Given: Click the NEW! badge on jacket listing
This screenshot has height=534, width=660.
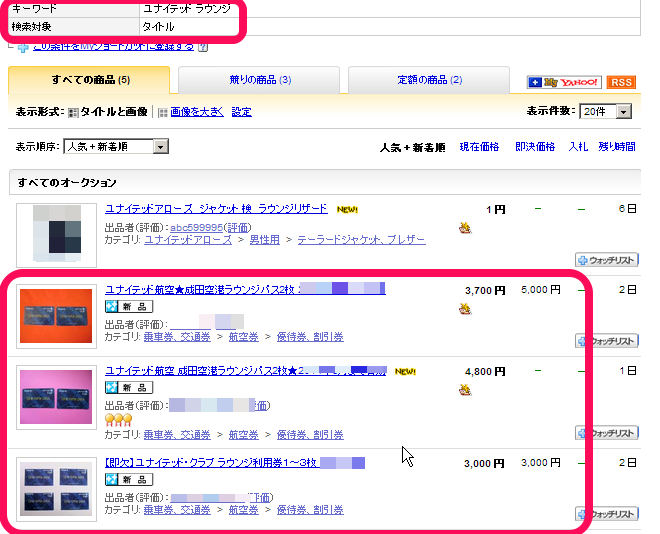Looking at the screenshot, I should (347, 209).
